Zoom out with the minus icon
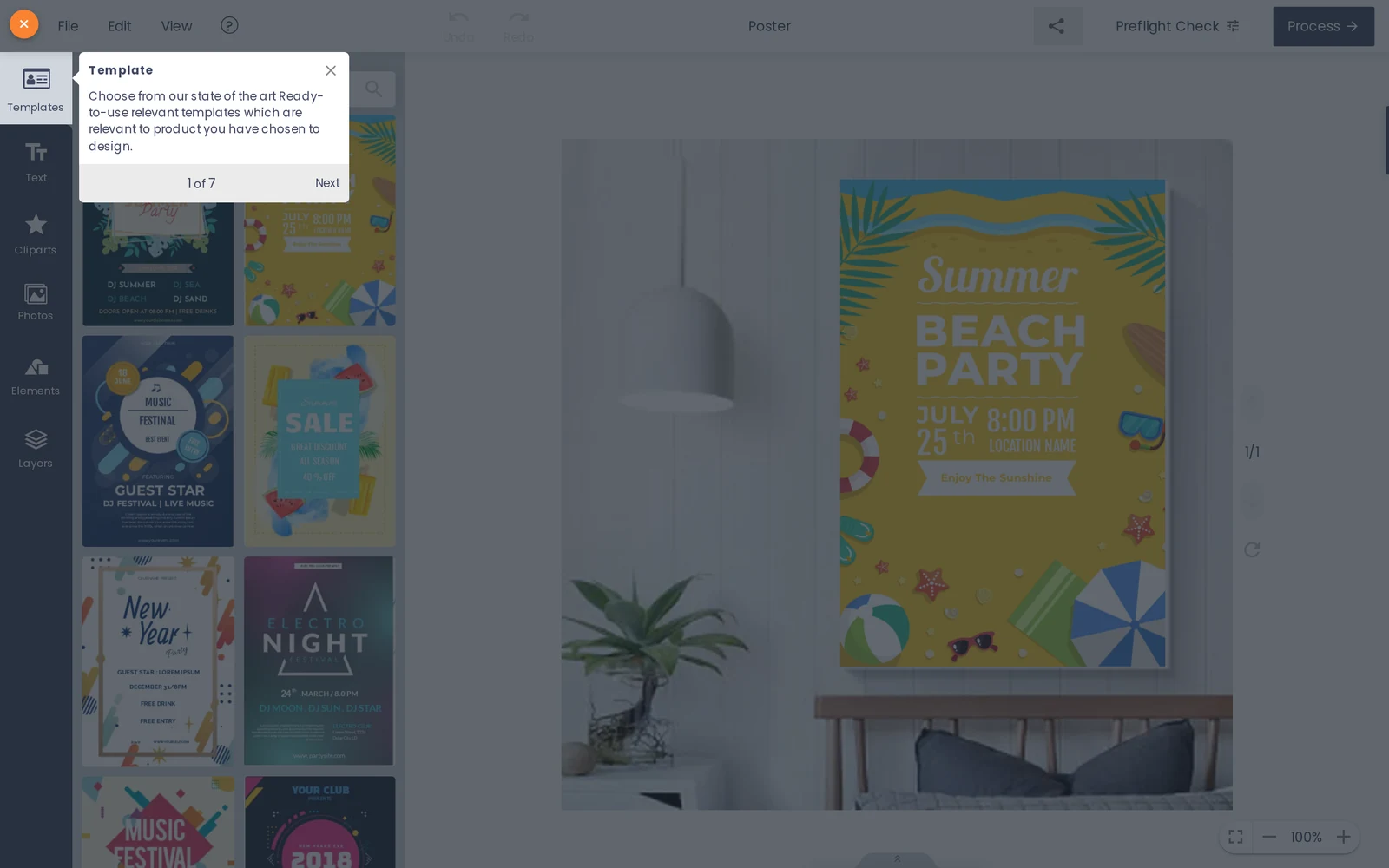This screenshot has height=868, width=1389. coord(1269,837)
